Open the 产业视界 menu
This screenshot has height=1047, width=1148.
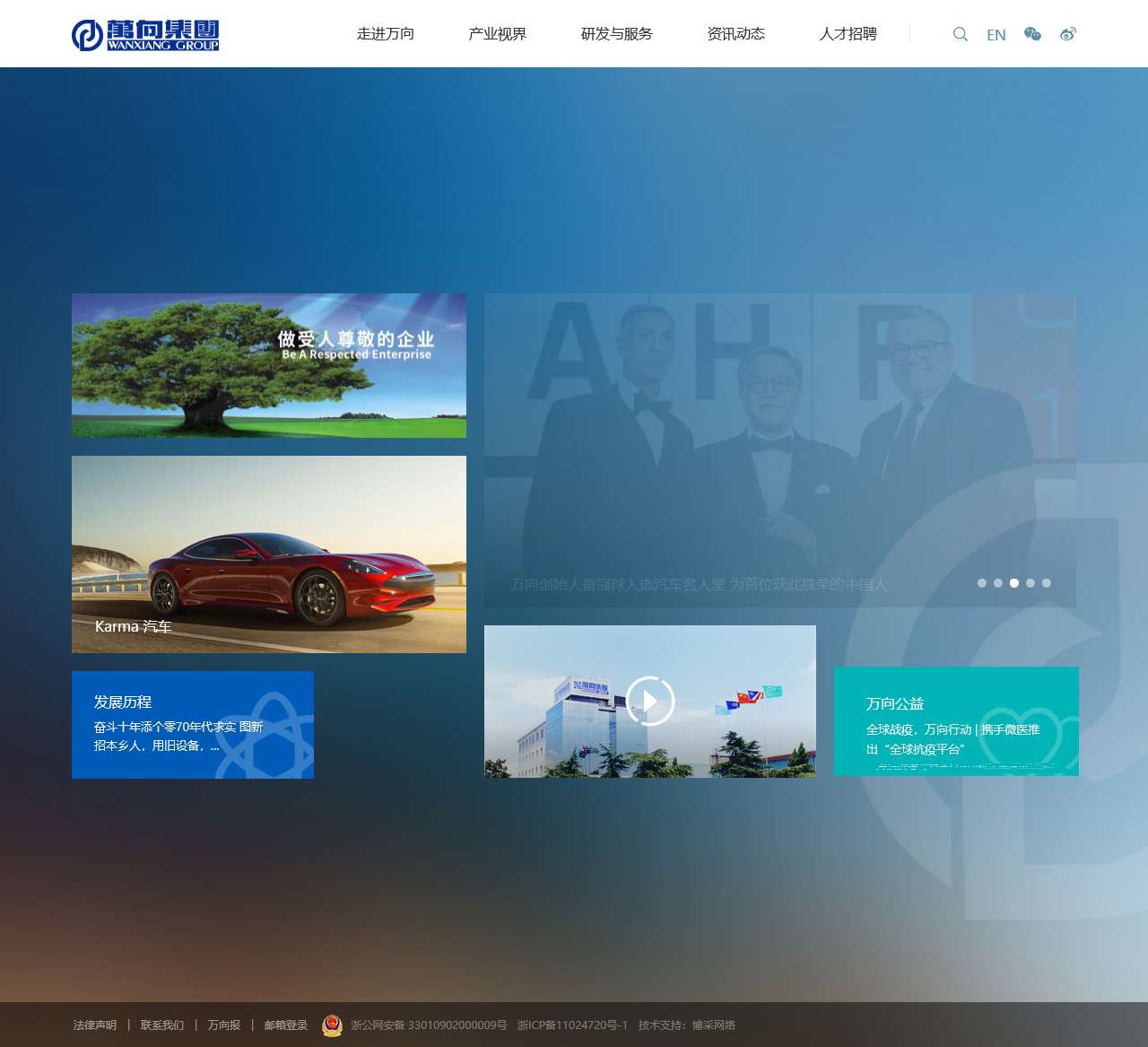pyautogui.click(x=497, y=34)
